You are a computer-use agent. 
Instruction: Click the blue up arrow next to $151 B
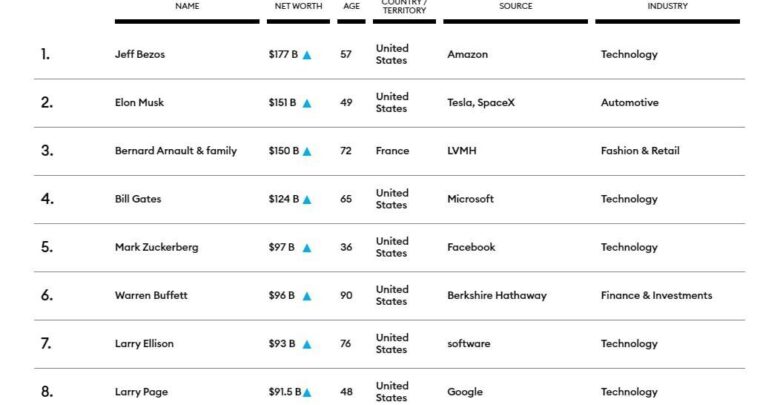(307, 103)
